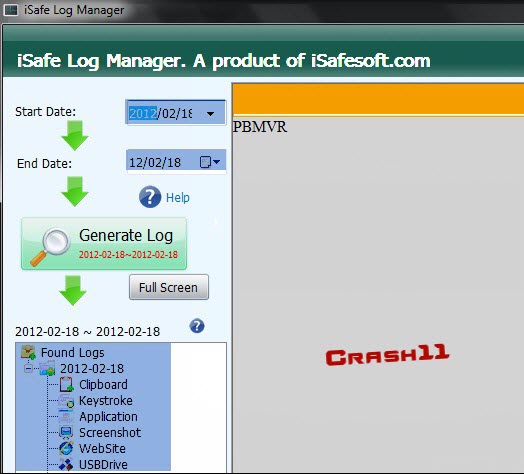Open the Screenshot log
Viewport: 524px width, 474px height.
[110, 433]
